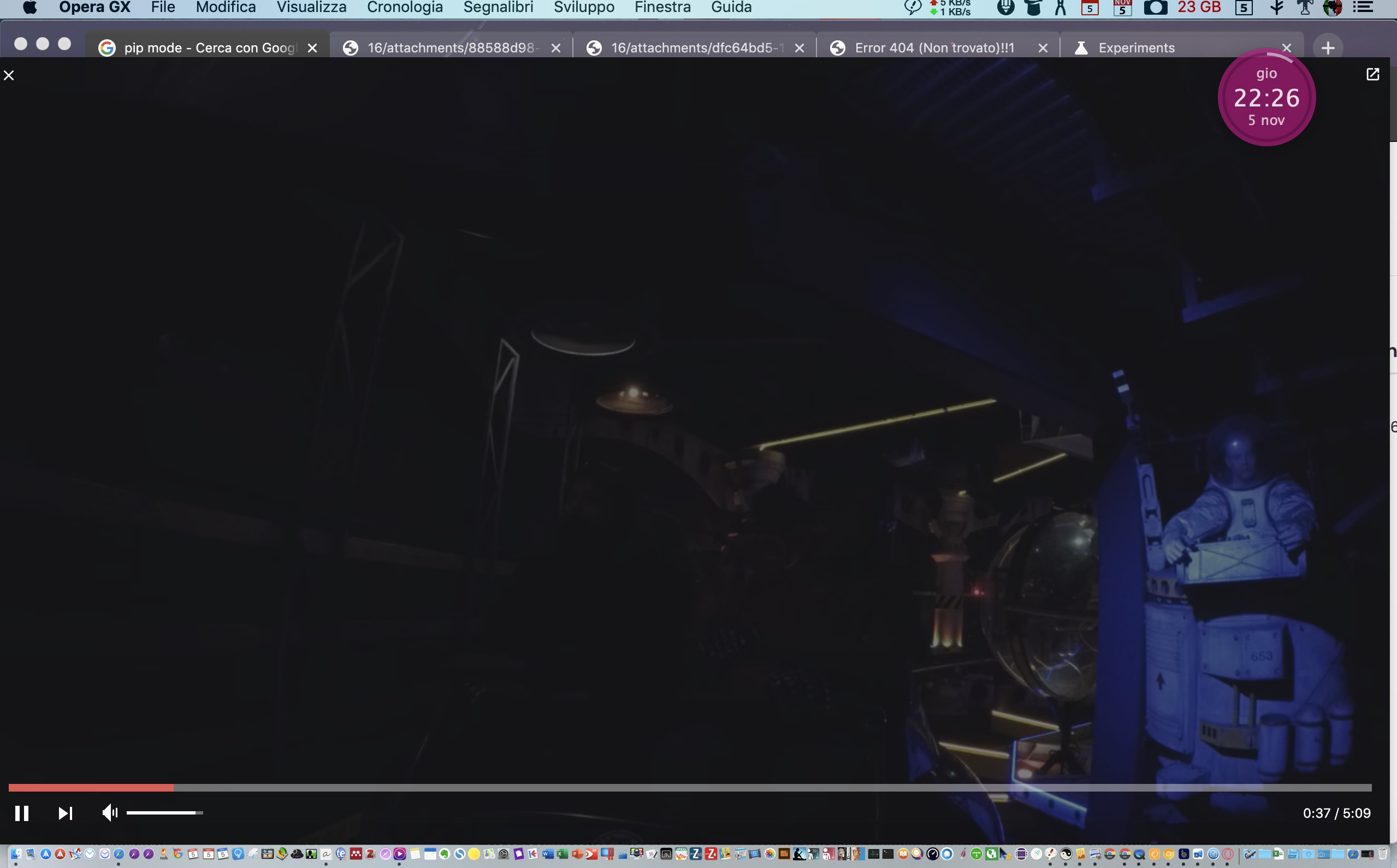Open the Opera GX application menu
Image resolution: width=1397 pixels, height=868 pixels.
click(x=94, y=7)
